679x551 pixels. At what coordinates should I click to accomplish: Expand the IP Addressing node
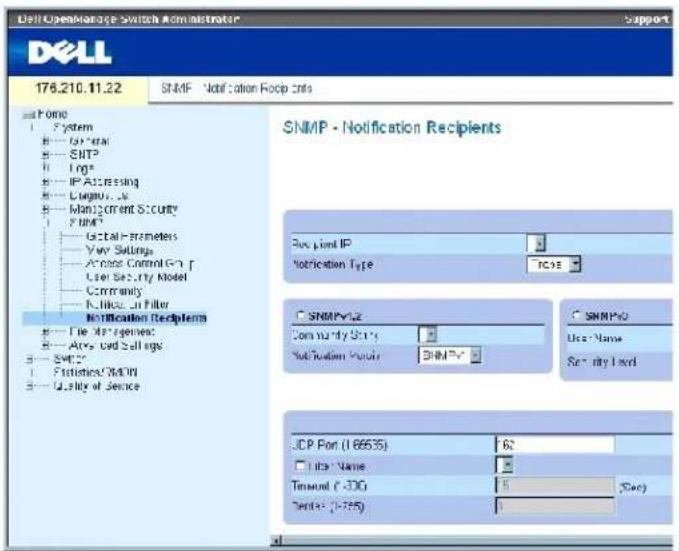tap(45, 182)
